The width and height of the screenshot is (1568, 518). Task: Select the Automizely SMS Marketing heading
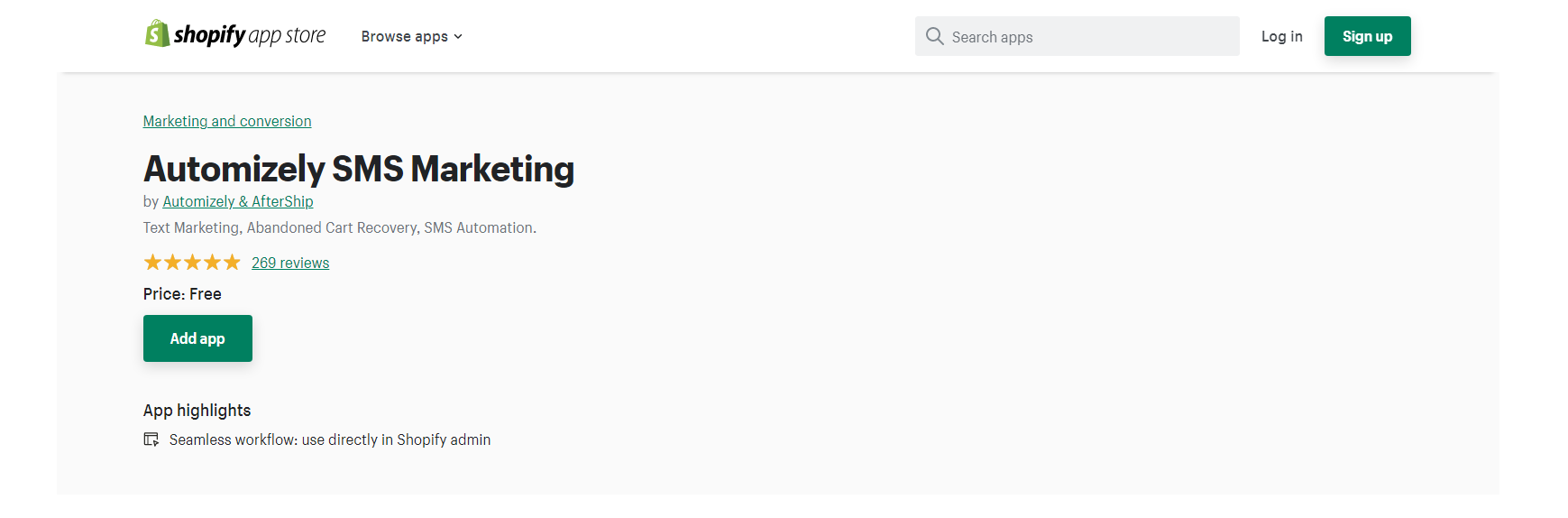coord(359,169)
